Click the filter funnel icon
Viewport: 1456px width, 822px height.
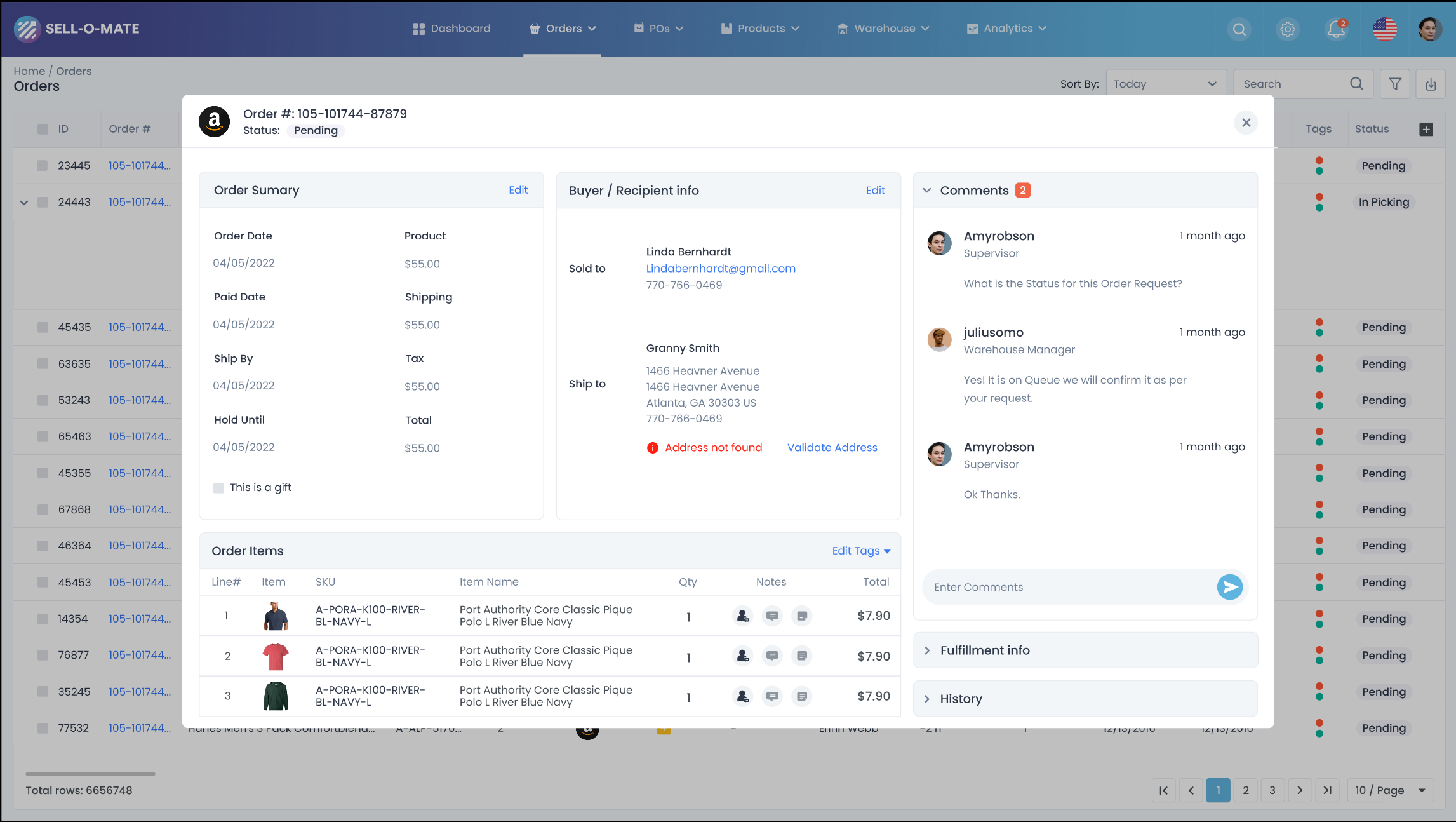(1395, 84)
